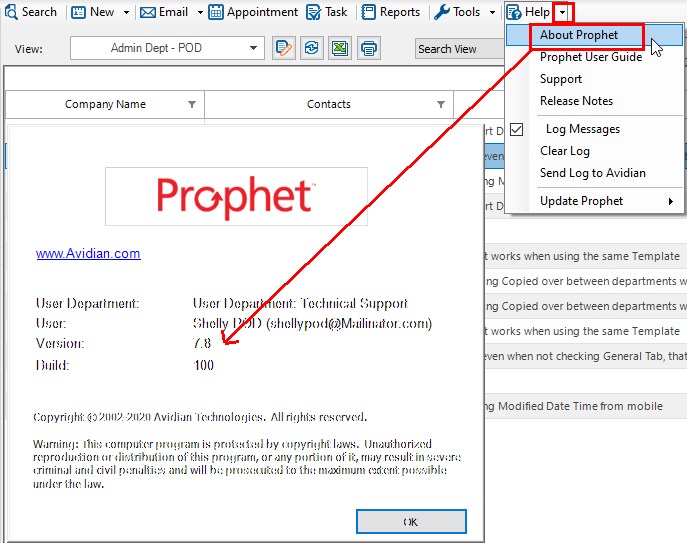Click the refresh view icon

point(312,48)
